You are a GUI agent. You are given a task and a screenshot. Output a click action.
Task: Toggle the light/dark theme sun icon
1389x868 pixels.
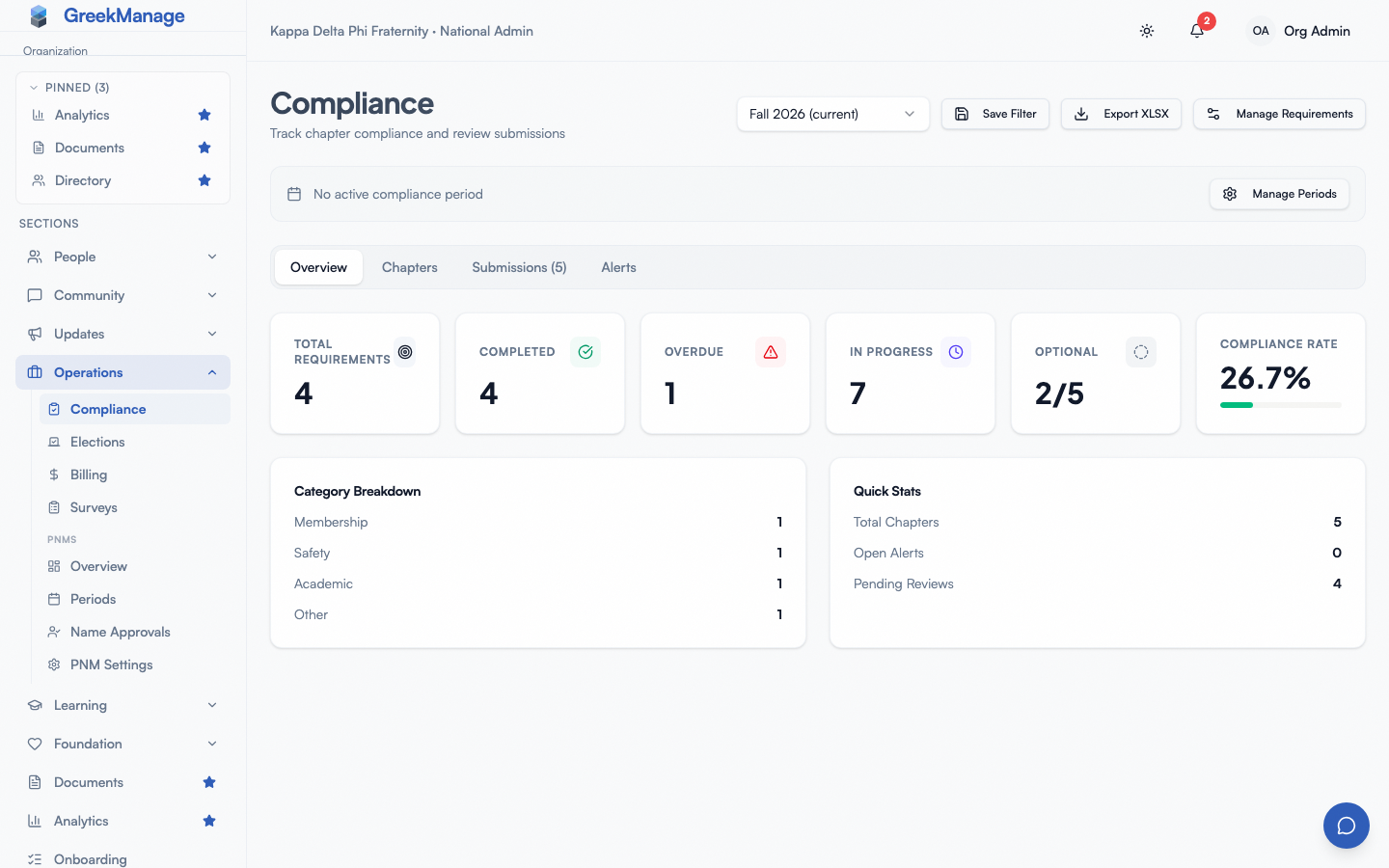(1147, 31)
